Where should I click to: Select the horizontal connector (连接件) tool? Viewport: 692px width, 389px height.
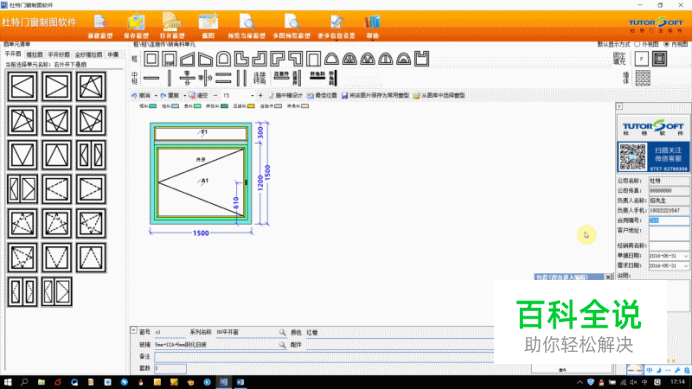click(x=281, y=76)
